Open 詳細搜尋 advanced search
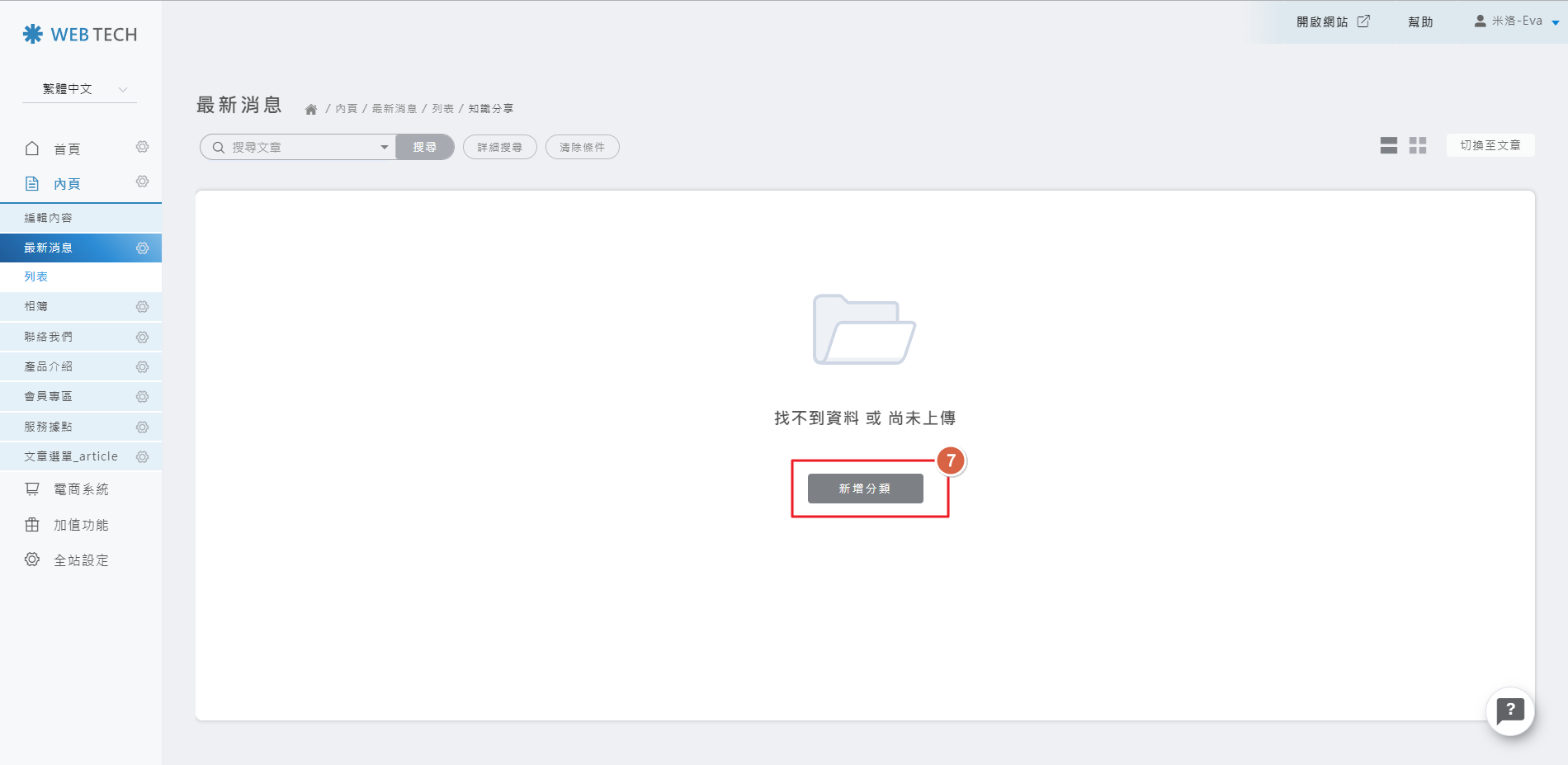The image size is (1568, 765). pos(499,148)
